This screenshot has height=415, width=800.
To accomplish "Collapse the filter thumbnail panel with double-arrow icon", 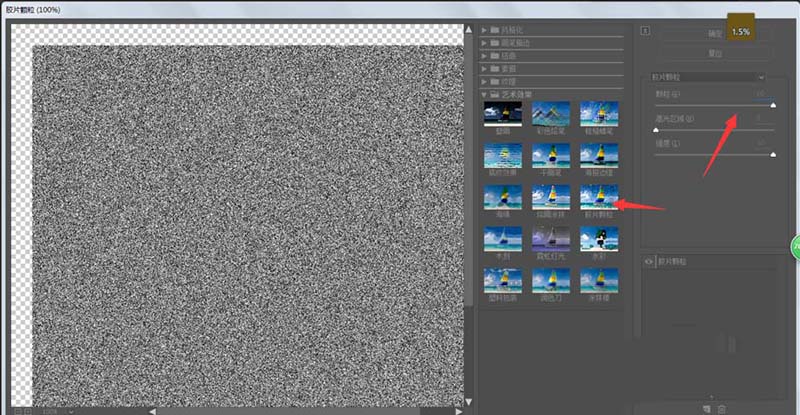I will tap(645, 31).
